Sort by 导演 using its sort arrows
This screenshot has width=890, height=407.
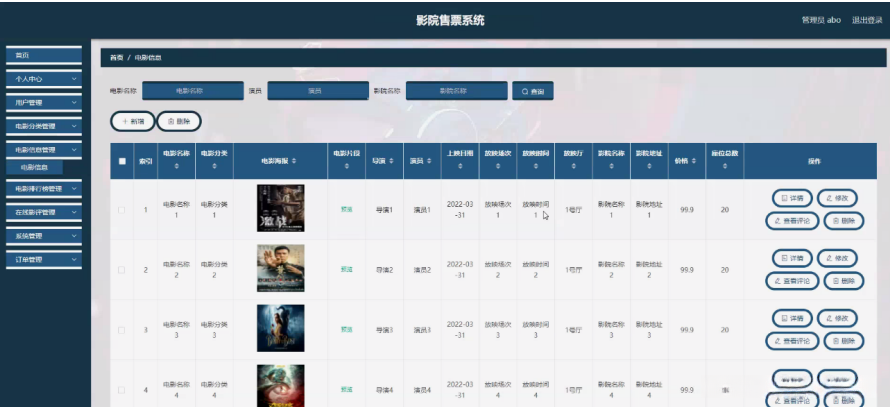pyautogui.click(x=391, y=161)
